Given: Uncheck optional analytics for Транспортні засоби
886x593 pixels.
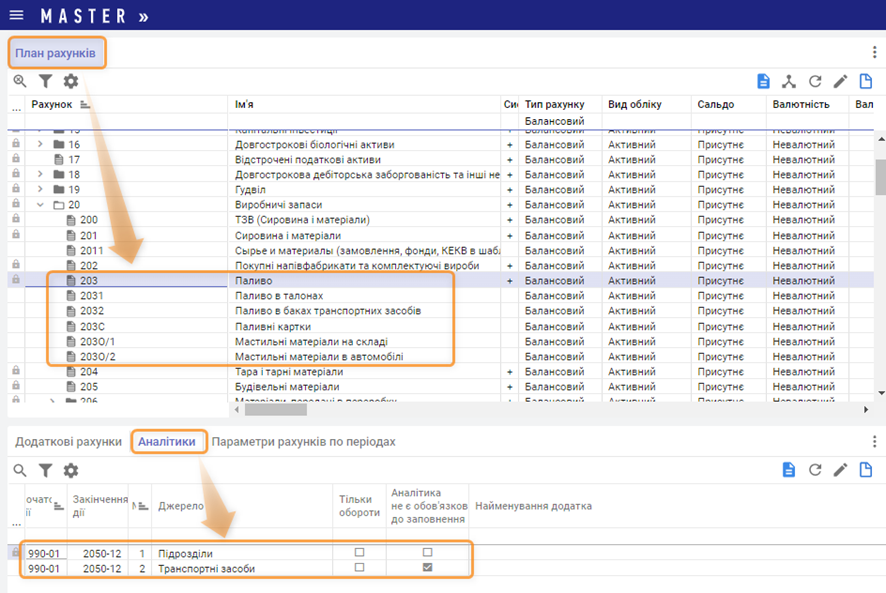Looking at the screenshot, I should coord(428,568).
